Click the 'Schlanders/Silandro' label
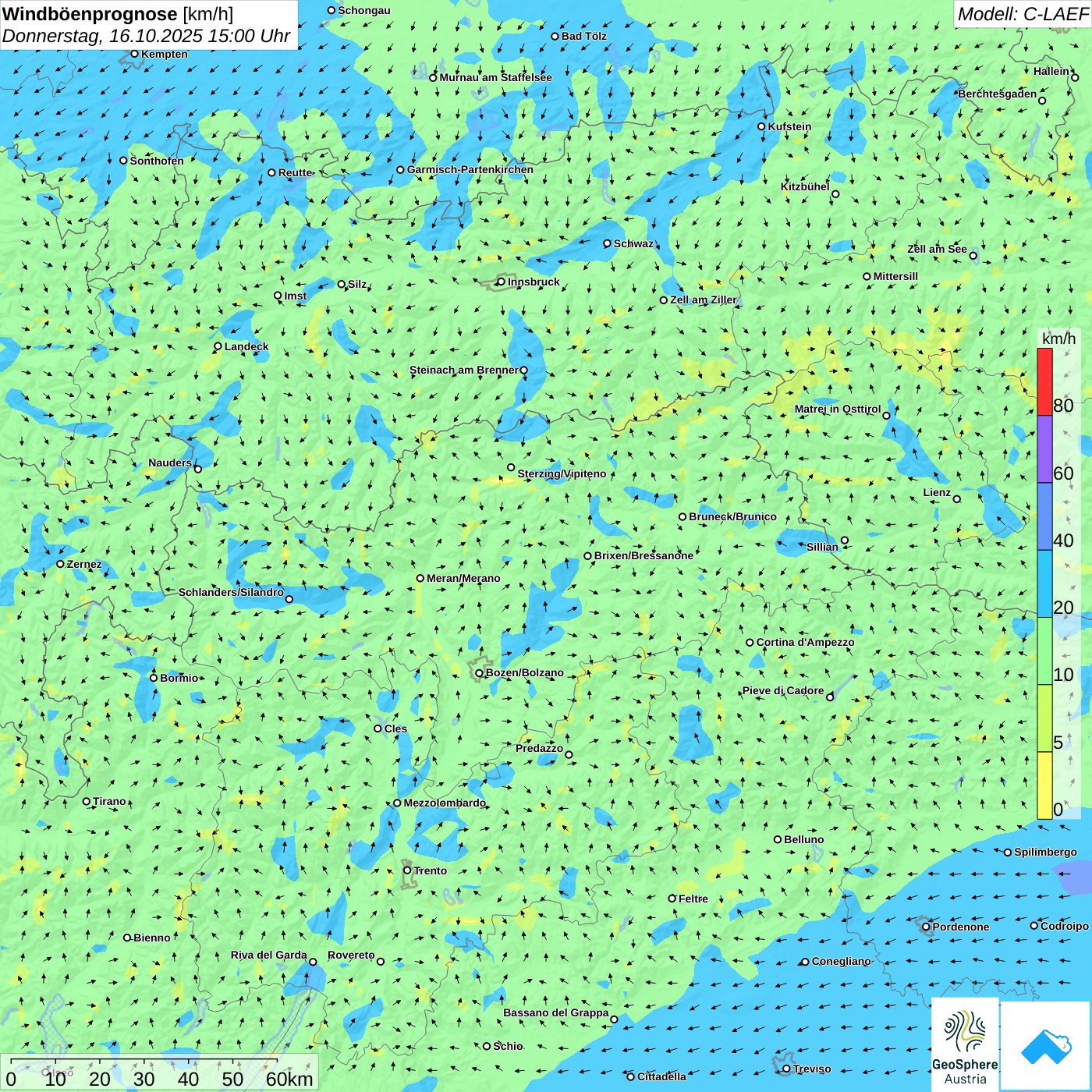This screenshot has width=1092, height=1092. click(x=231, y=592)
